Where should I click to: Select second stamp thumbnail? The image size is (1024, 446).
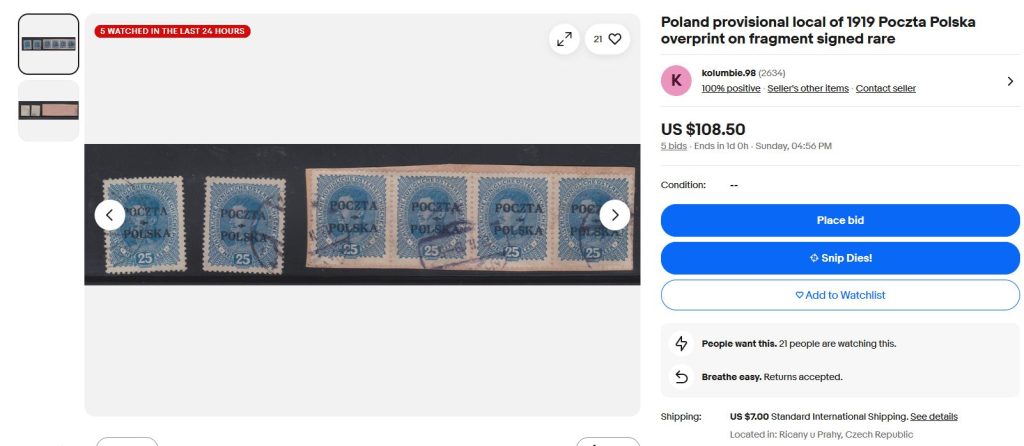(48, 110)
